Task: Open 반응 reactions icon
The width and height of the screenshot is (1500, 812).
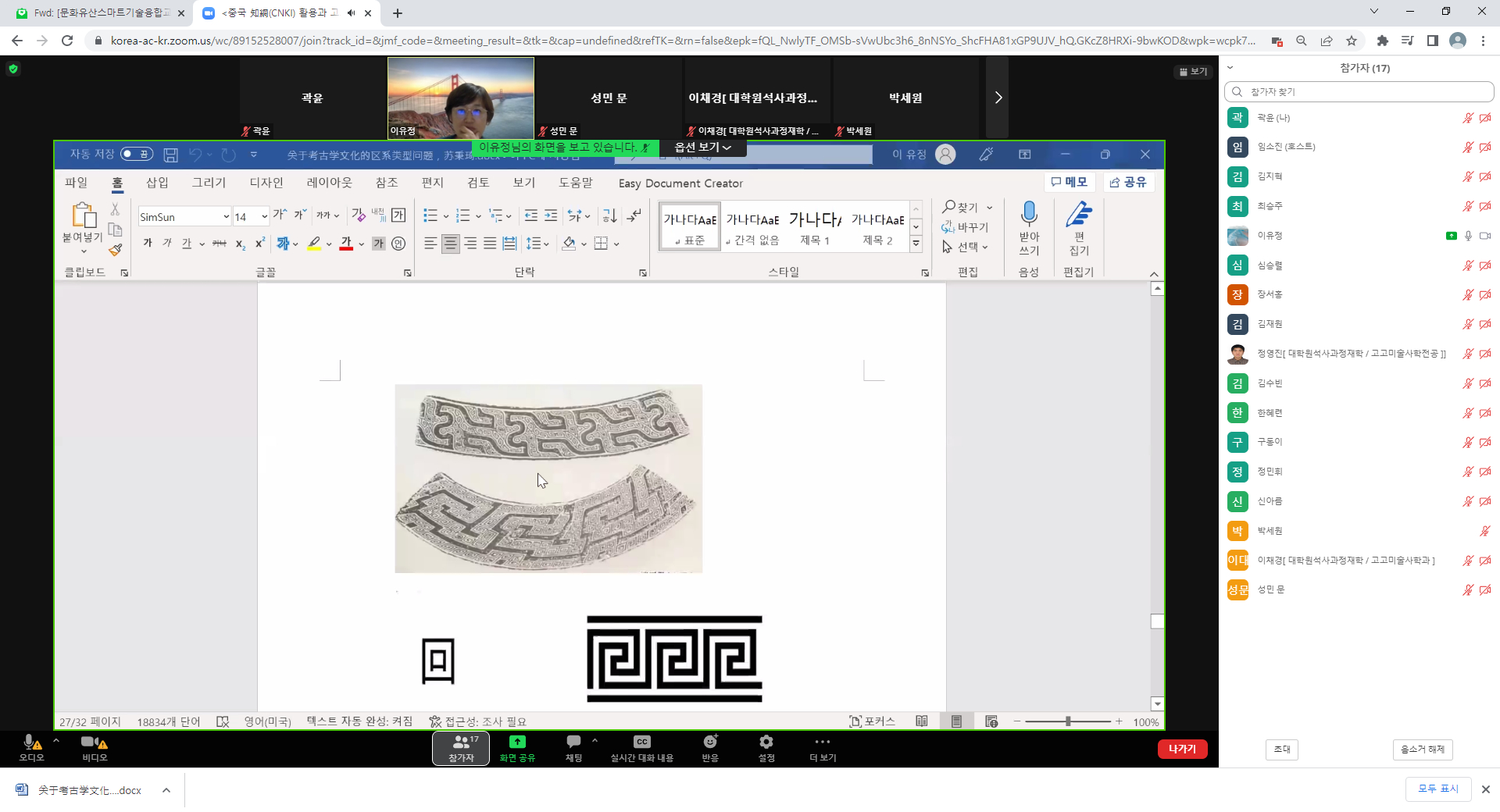Action: (x=709, y=742)
